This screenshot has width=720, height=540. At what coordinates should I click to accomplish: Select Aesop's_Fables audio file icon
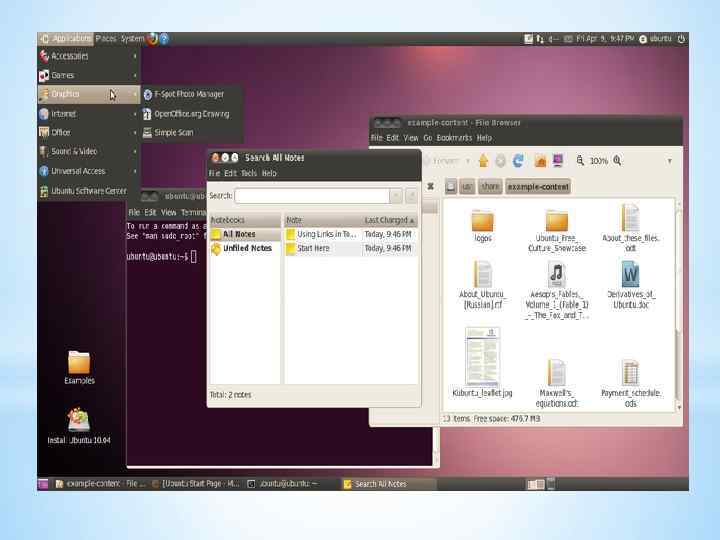556,275
